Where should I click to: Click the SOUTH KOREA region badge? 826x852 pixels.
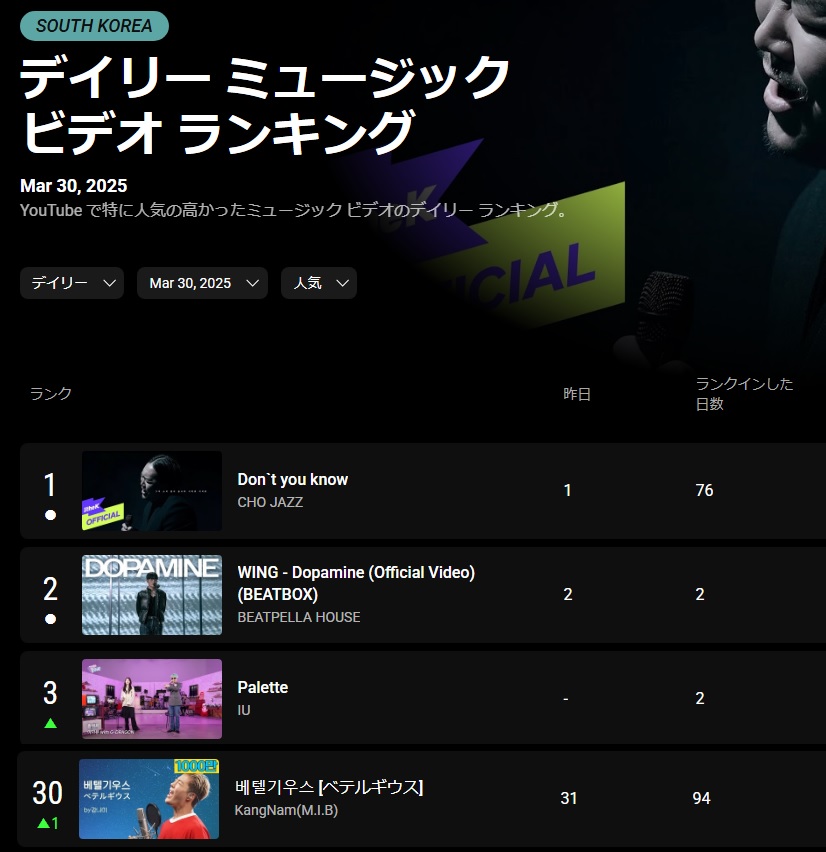coord(95,26)
